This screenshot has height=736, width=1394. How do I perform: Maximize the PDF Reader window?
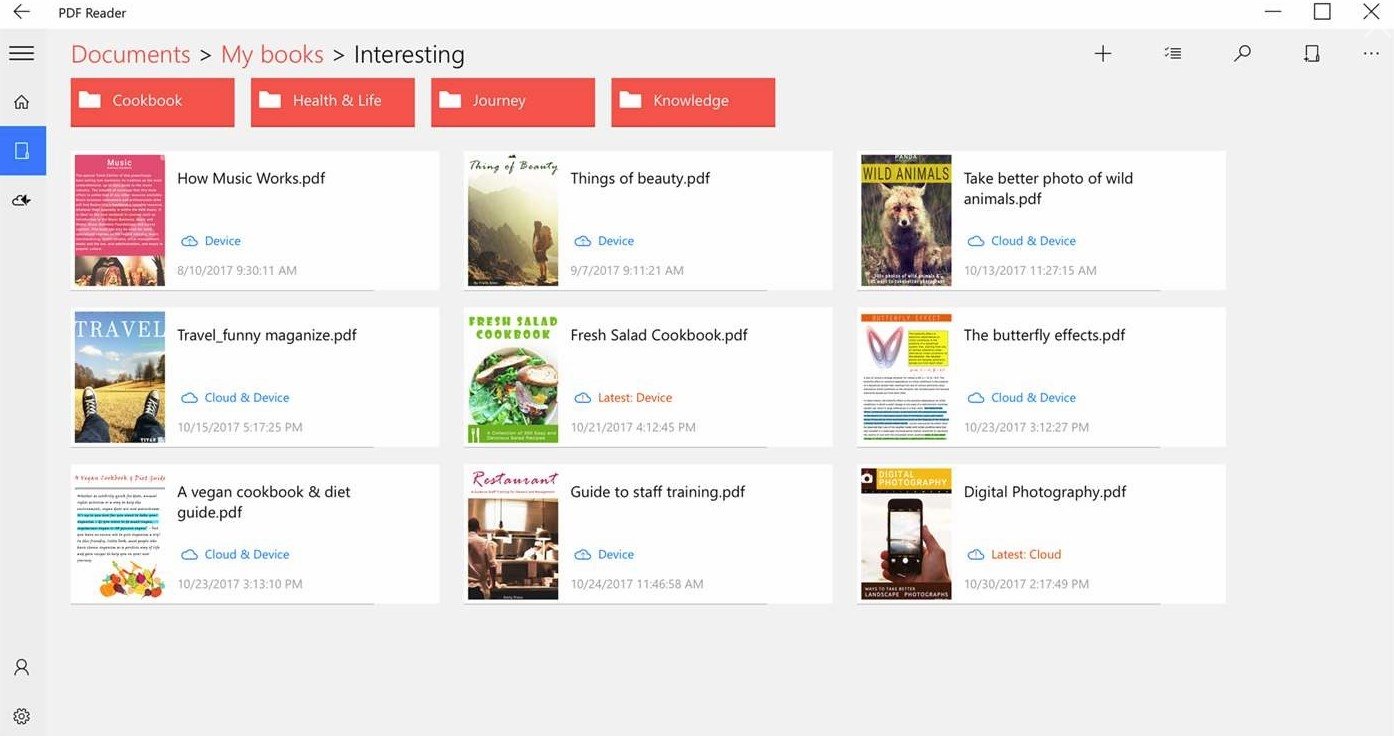click(1322, 12)
